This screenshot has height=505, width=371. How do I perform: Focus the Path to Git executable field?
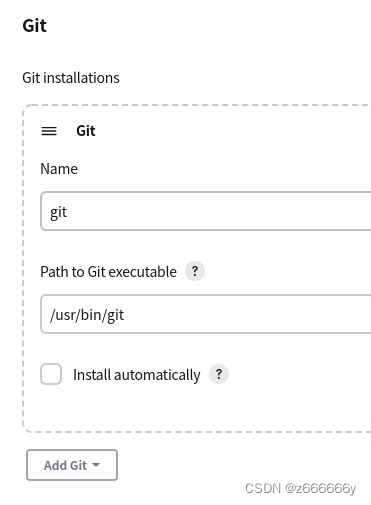(x=206, y=314)
